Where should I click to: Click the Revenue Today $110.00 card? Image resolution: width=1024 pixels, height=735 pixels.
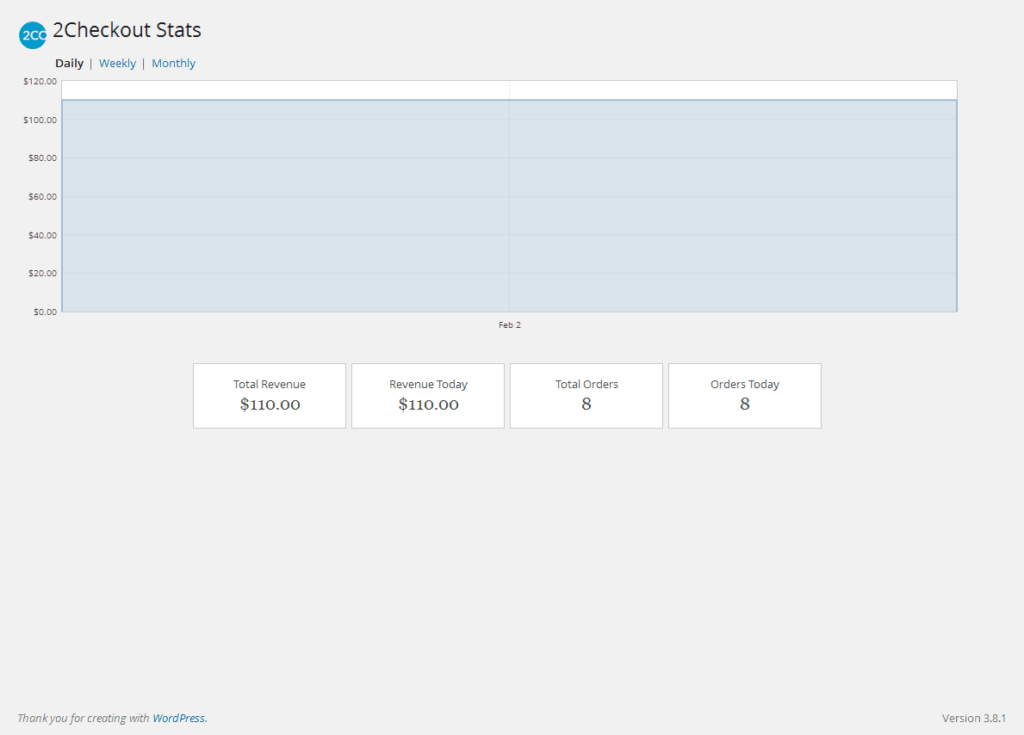pos(428,396)
